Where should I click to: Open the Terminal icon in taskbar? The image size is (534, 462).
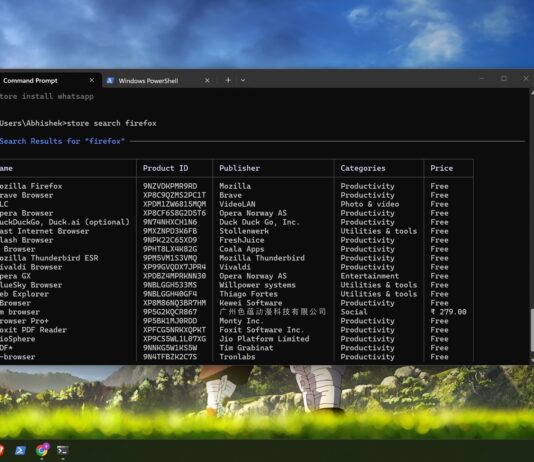63,450
